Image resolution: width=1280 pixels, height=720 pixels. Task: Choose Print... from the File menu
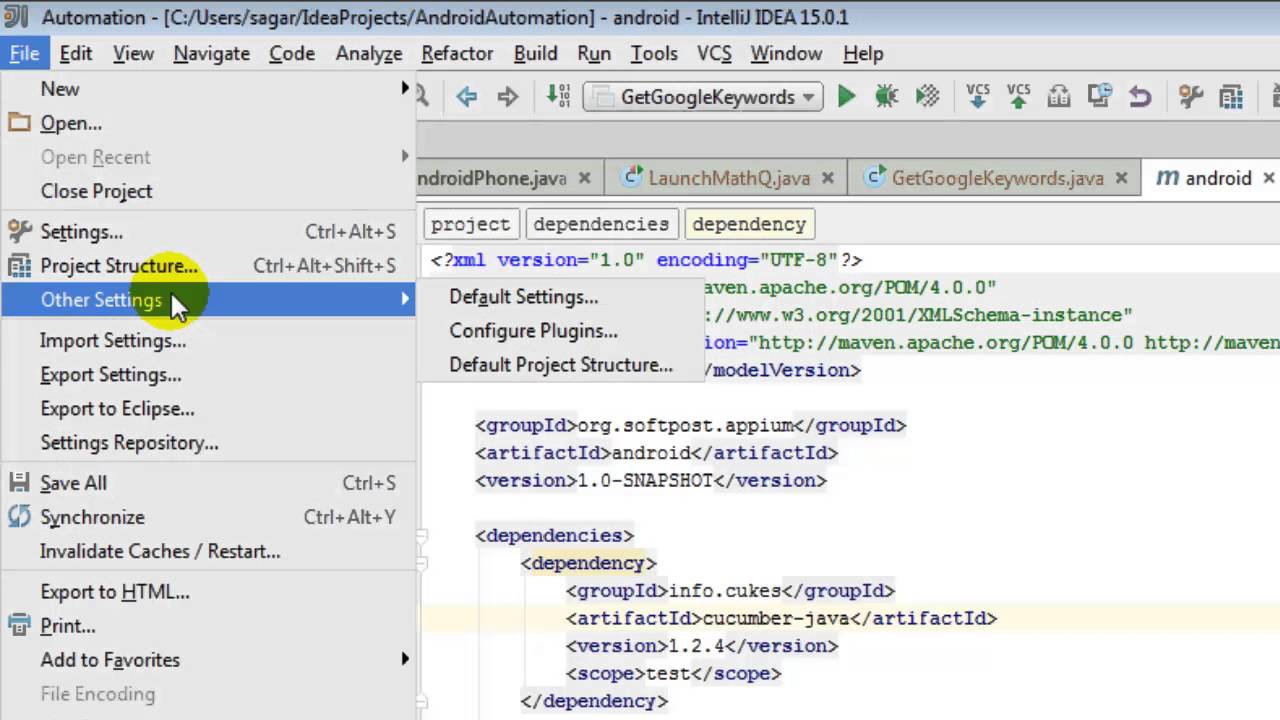(208, 626)
